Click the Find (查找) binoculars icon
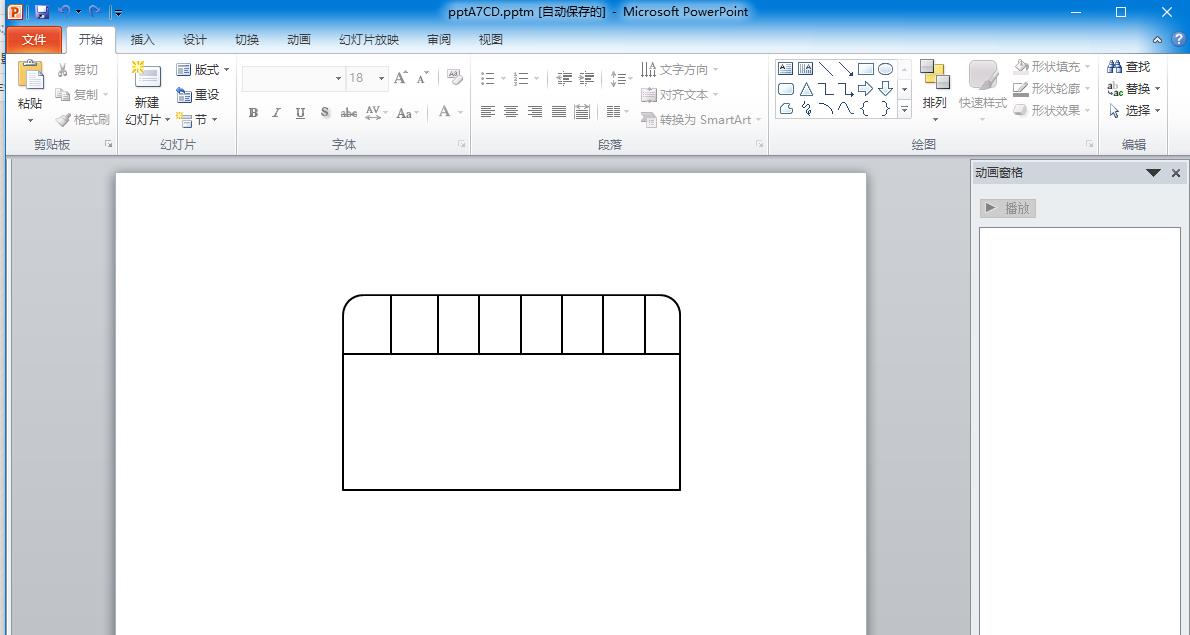 point(1114,67)
